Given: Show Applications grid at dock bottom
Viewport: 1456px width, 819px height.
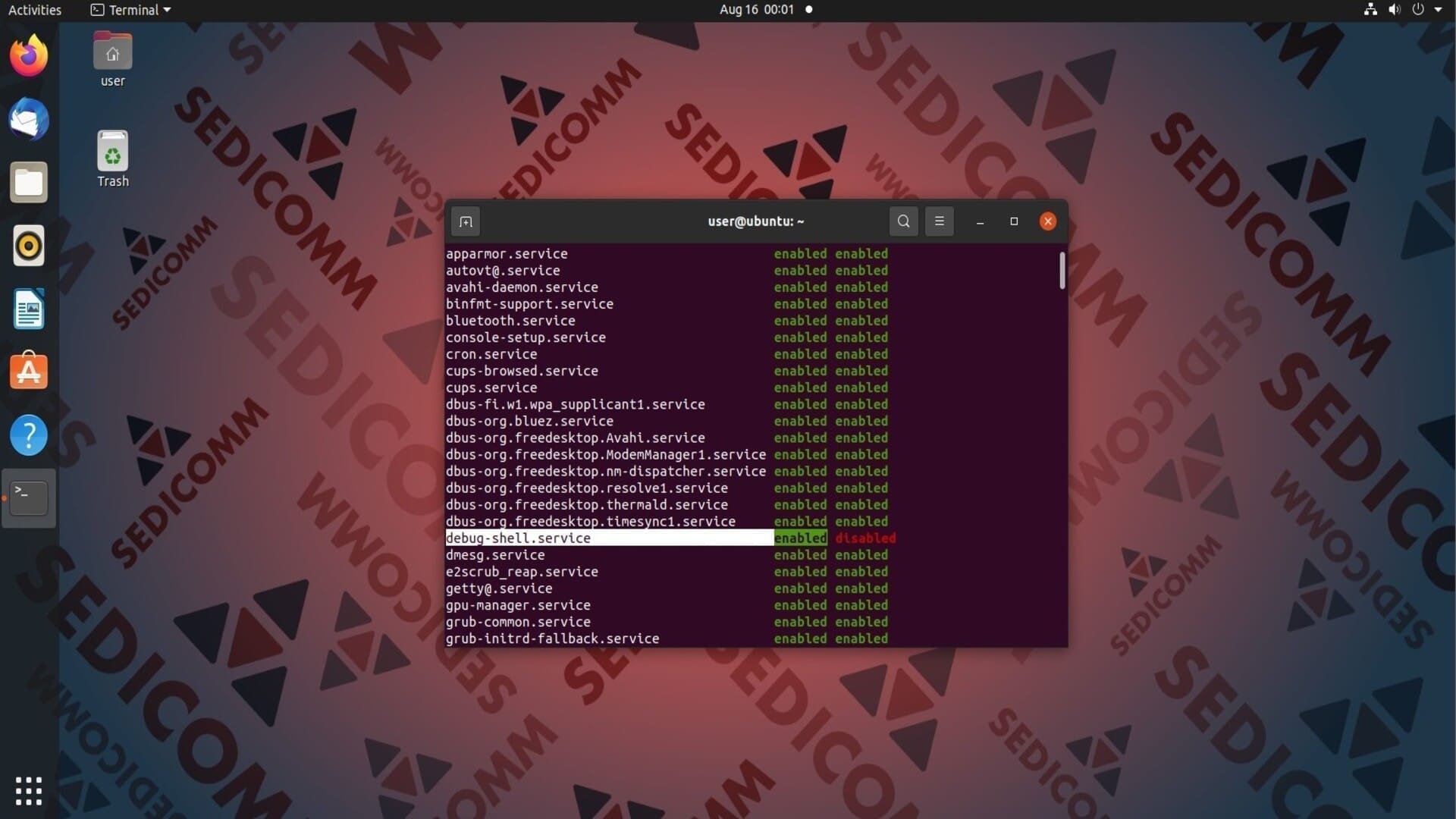Looking at the screenshot, I should (29, 791).
